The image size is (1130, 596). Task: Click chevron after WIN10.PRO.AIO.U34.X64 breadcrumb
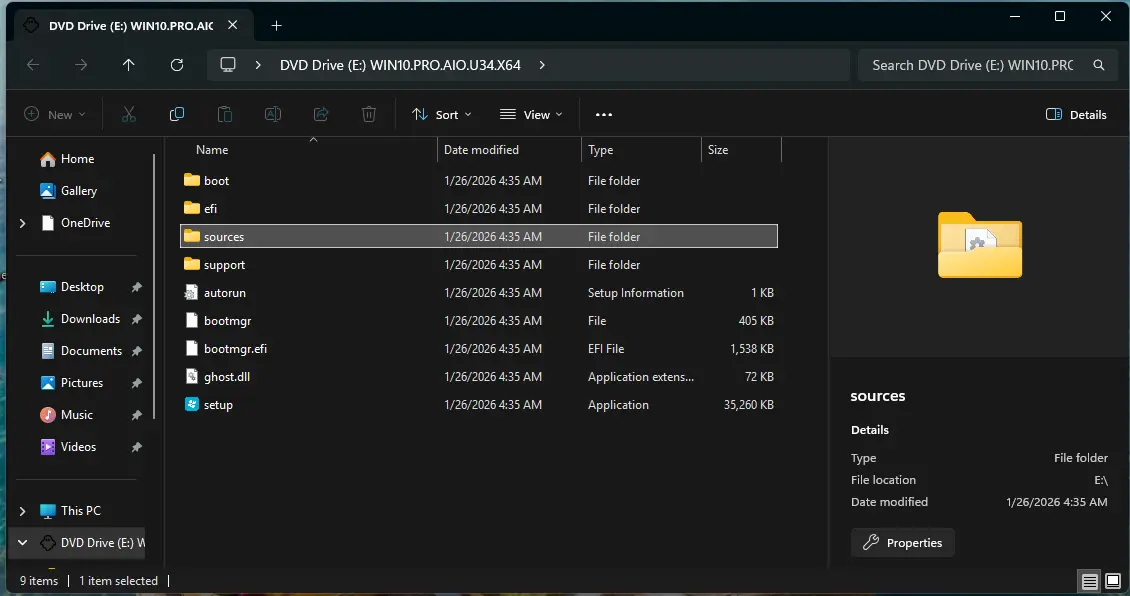pyautogui.click(x=542, y=65)
